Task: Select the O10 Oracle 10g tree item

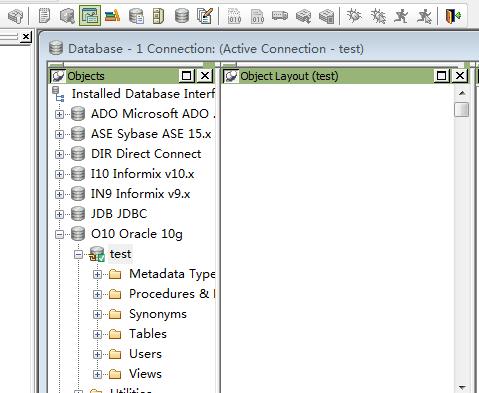Action: point(137,234)
